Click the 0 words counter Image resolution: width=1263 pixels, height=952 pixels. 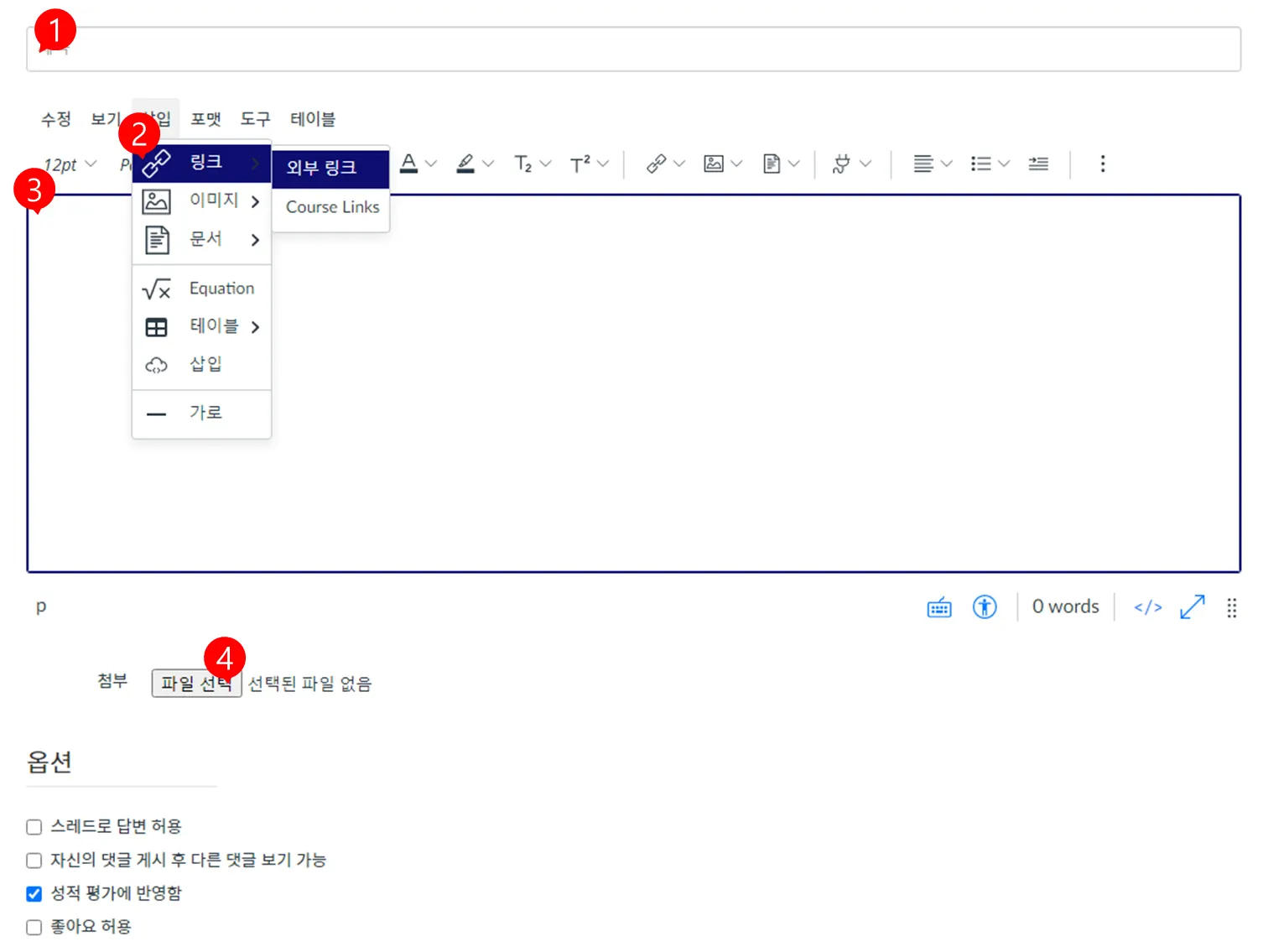click(x=1065, y=606)
